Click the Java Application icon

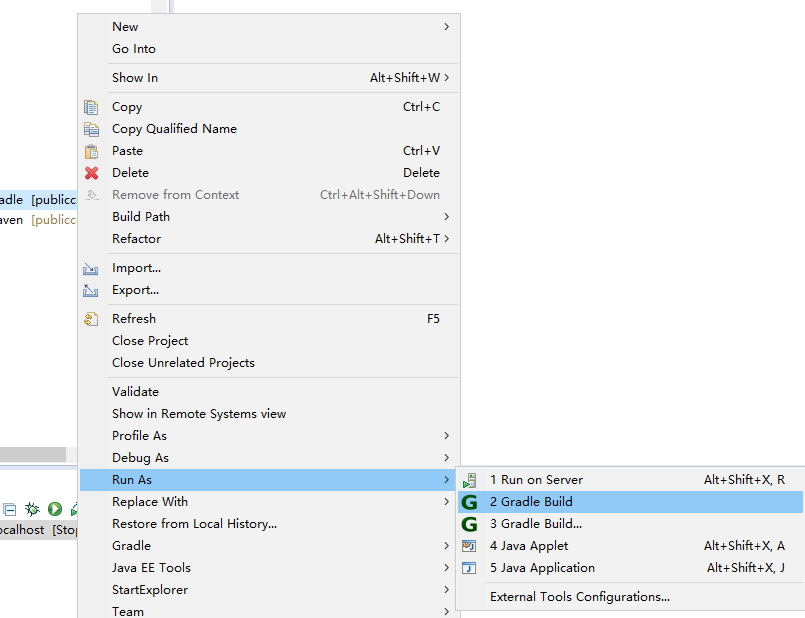[469, 568]
